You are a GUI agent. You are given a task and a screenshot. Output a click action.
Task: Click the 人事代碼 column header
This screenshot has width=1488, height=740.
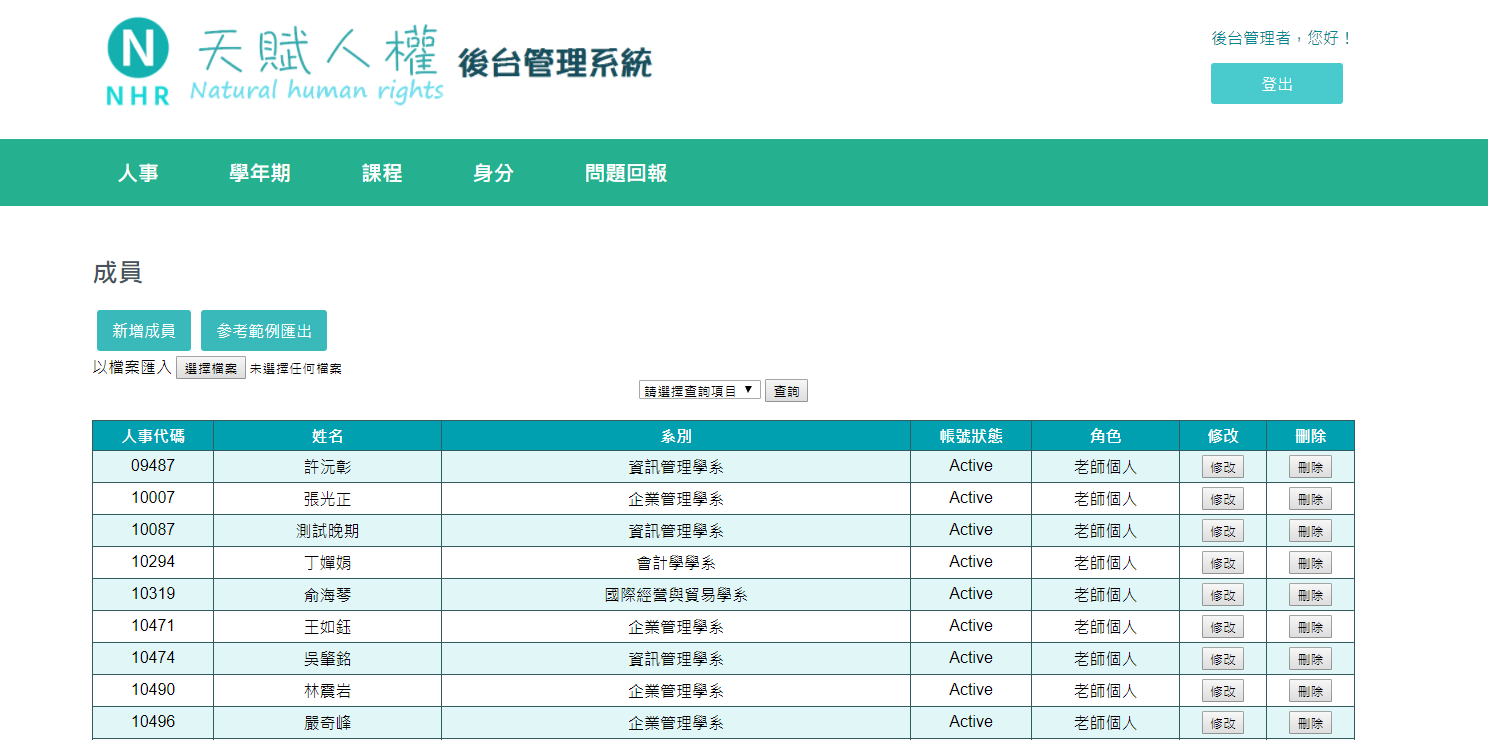point(153,436)
